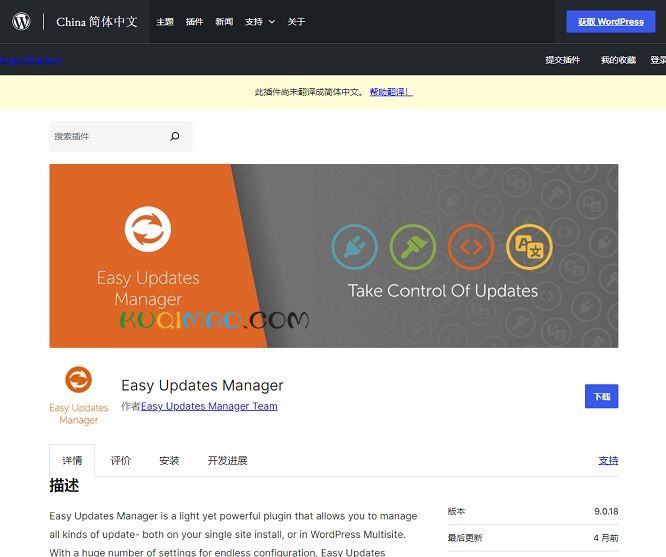Open the 插件 menu item
666x557 pixels.
195,22
